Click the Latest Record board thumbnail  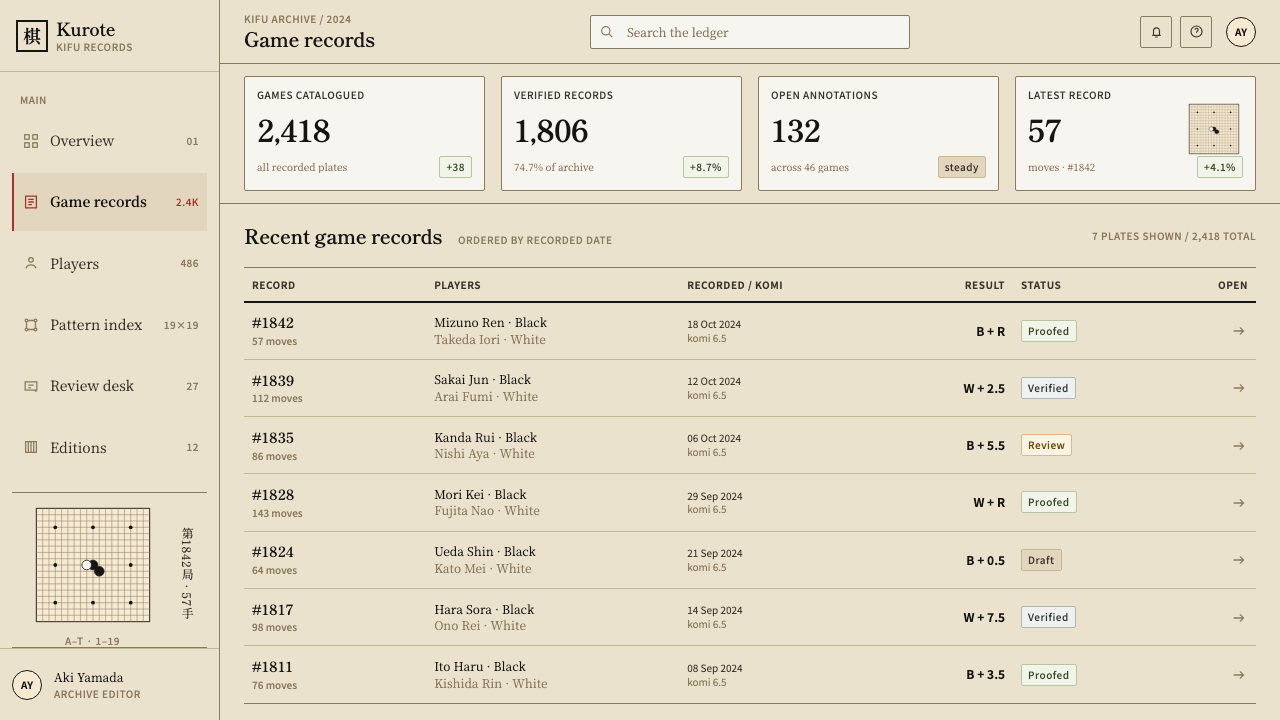[1214, 129]
